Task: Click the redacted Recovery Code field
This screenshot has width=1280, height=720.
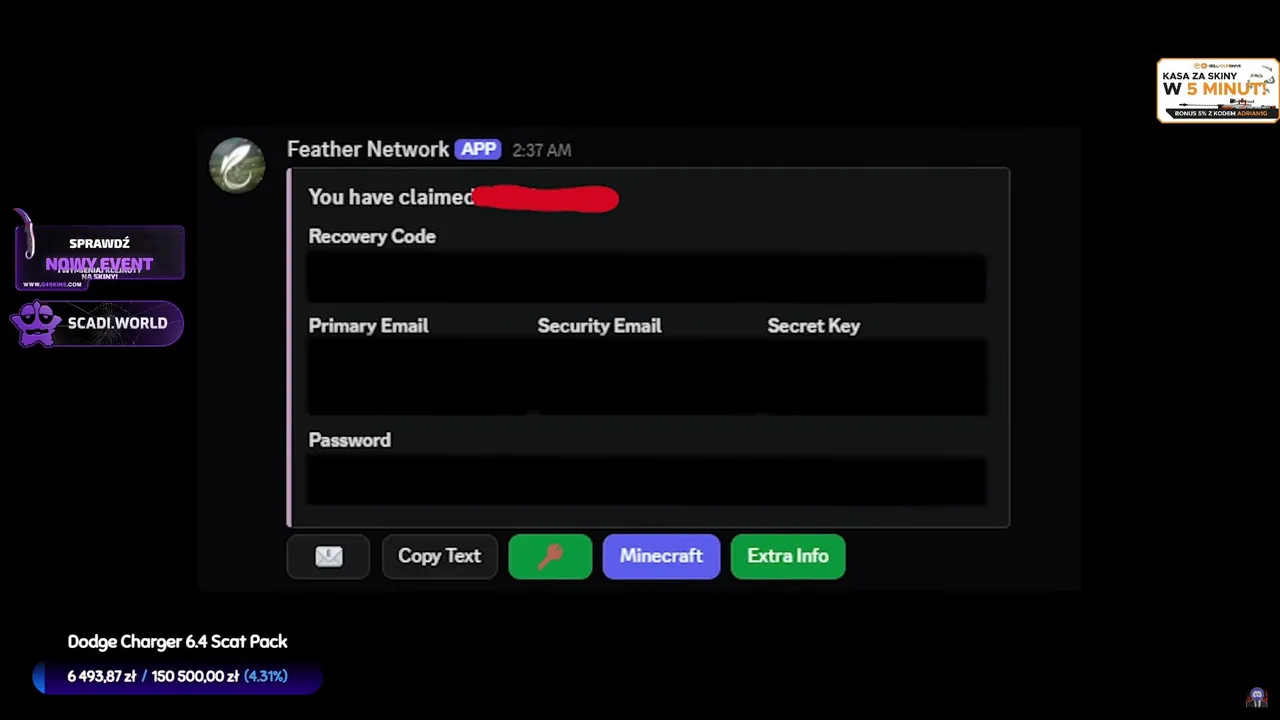Action: click(646, 277)
